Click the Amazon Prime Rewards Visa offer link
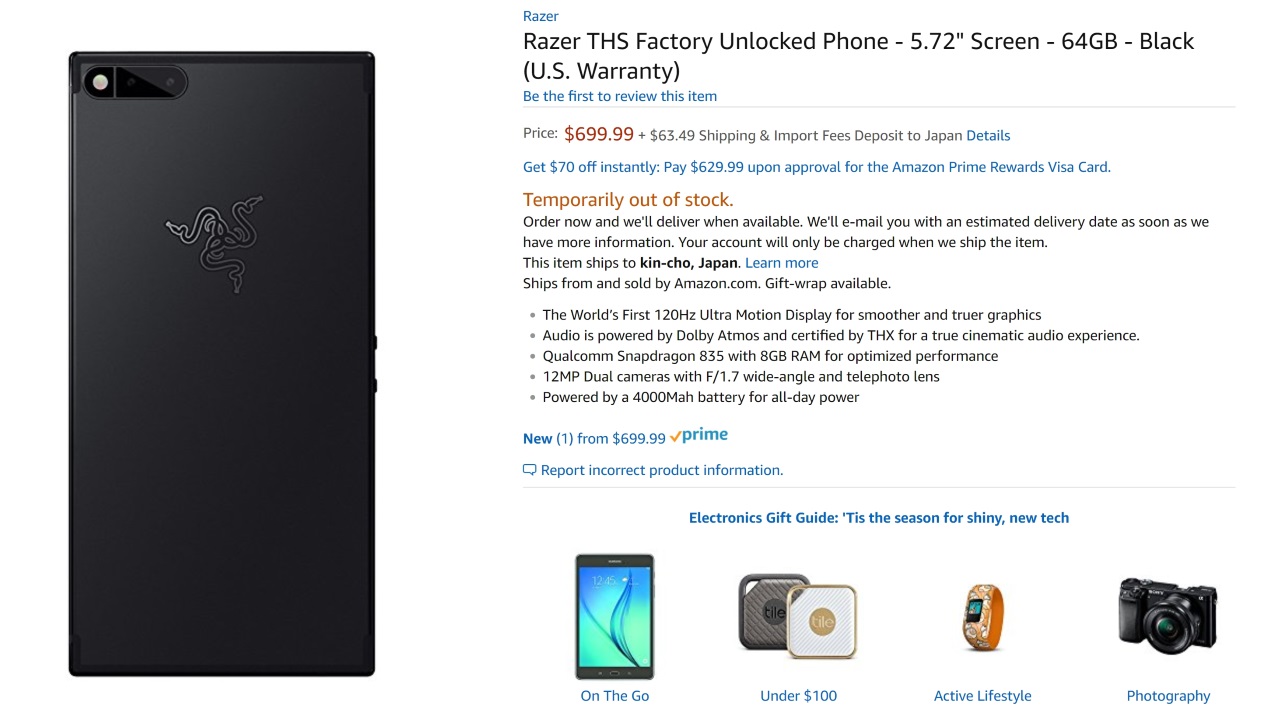Screen dimensions: 1280x720 816,167
